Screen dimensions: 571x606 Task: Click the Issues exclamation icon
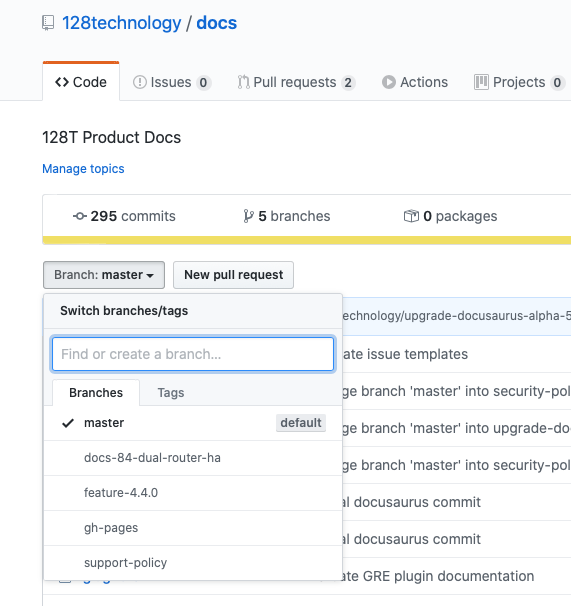[140, 82]
